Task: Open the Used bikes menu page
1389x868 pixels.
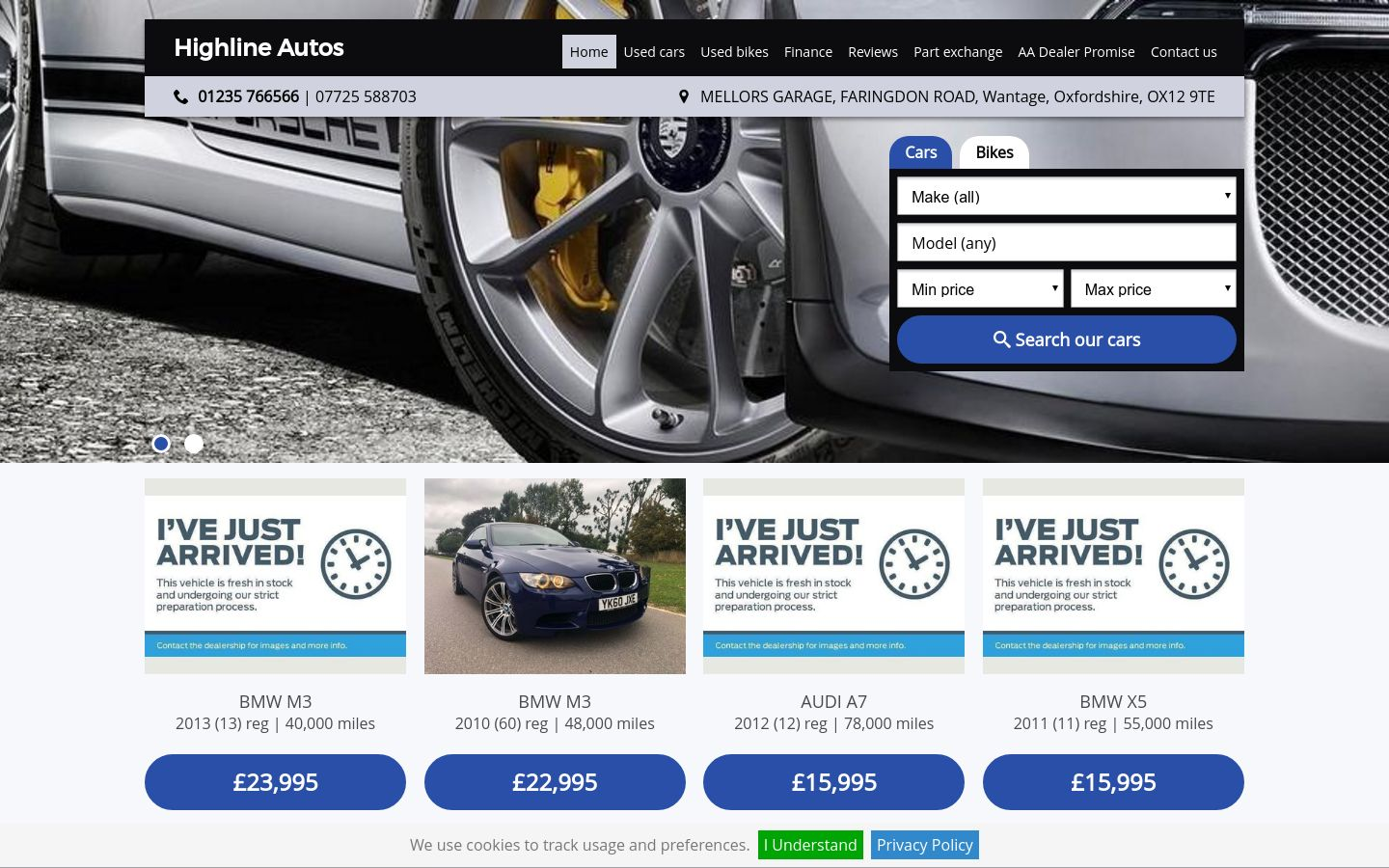Action: click(734, 52)
